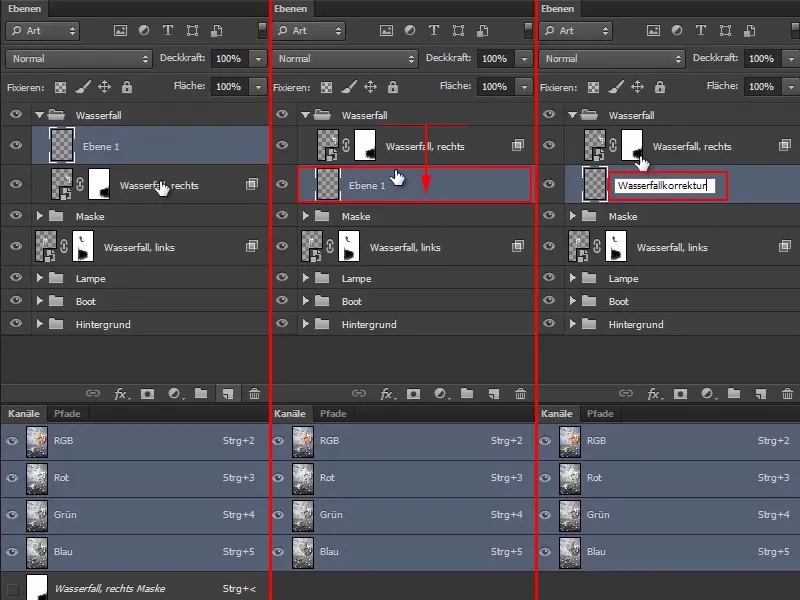
Task: Expand the Maske group in left panel
Action: (39, 216)
